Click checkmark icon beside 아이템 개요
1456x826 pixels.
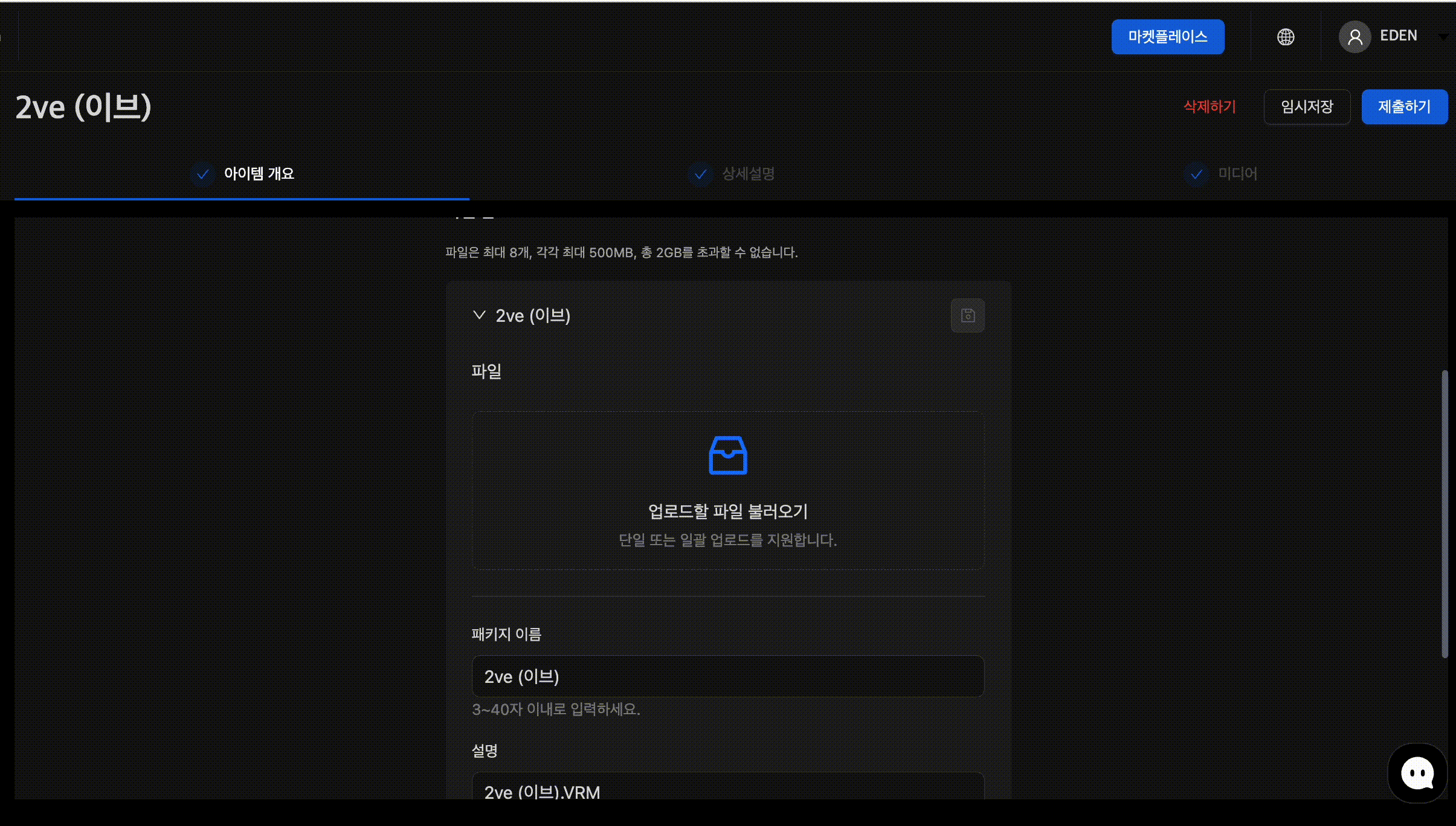[x=203, y=174]
